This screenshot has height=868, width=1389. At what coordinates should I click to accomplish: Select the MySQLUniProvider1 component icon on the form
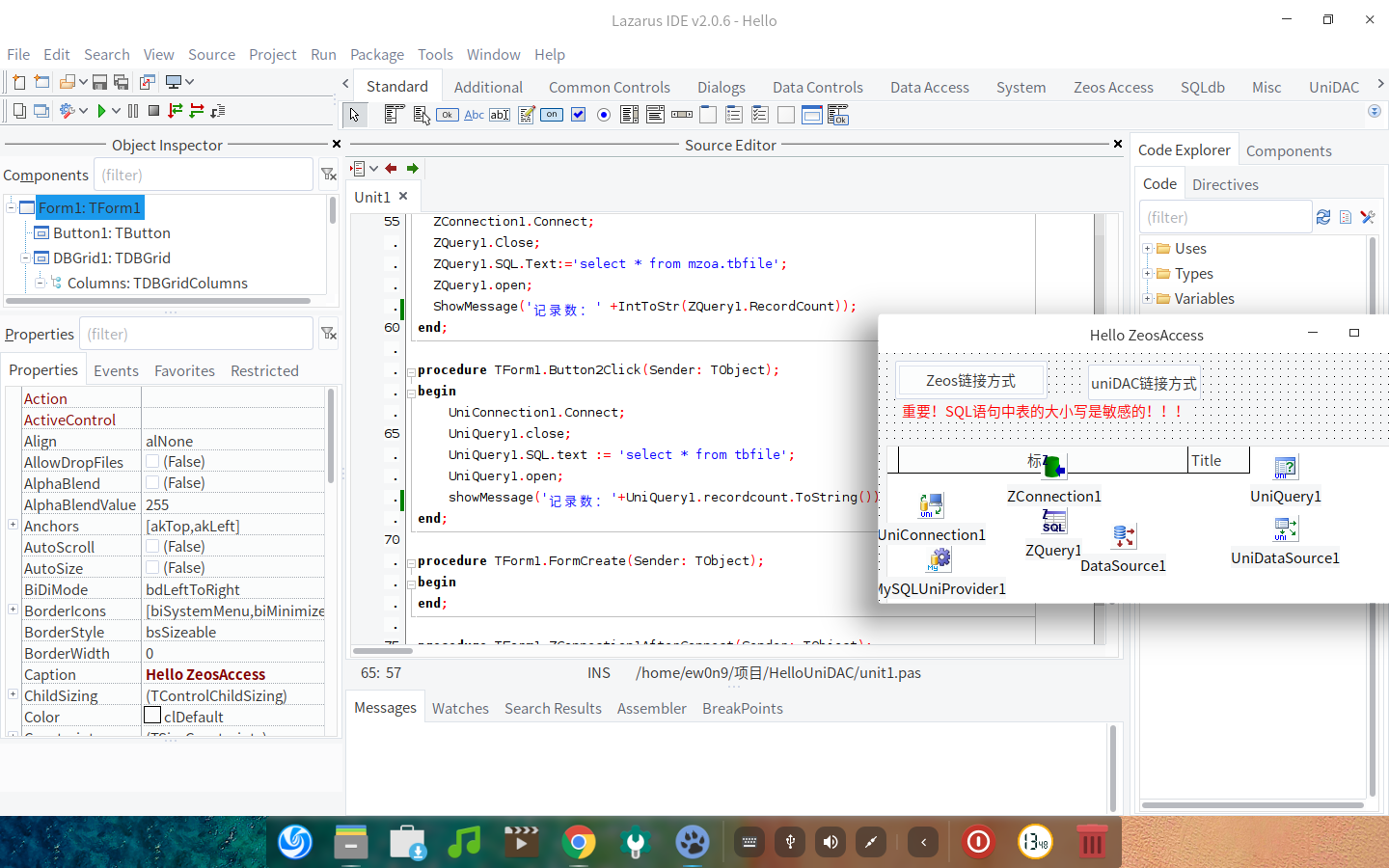[940, 559]
